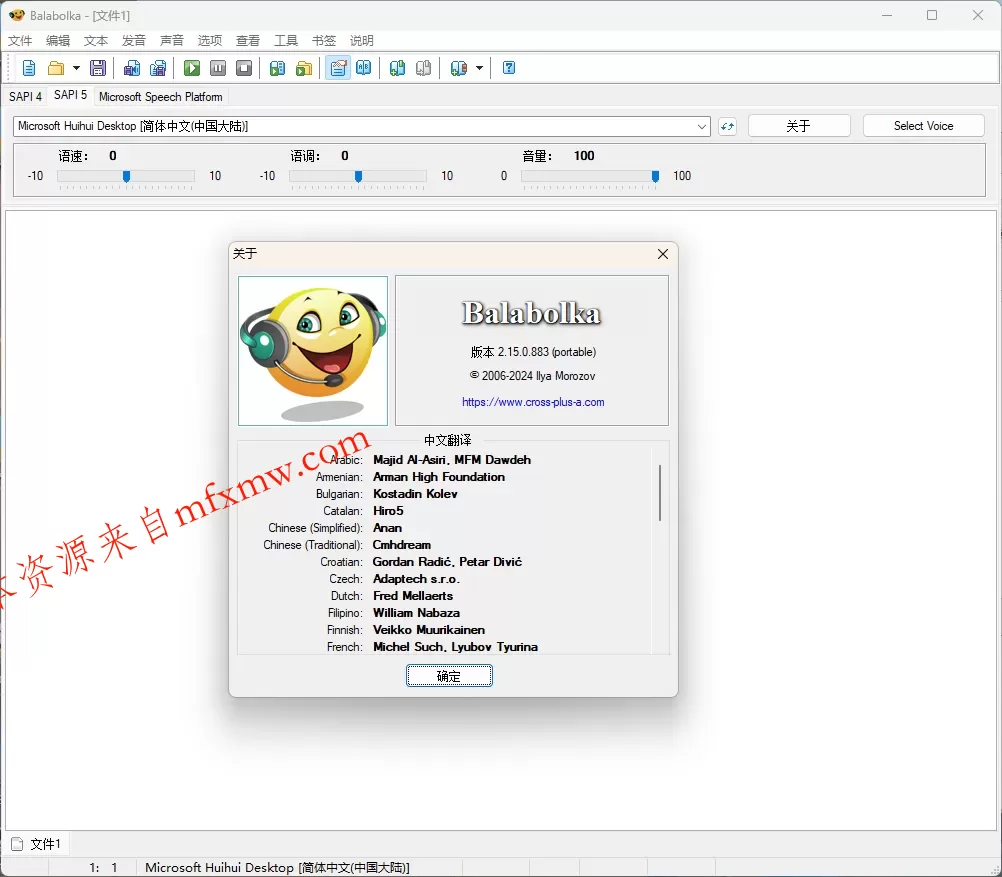The width and height of the screenshot is (1002, 877).
Task: Click the Split and Convert to Audio icon
Action: pos(158,68)
